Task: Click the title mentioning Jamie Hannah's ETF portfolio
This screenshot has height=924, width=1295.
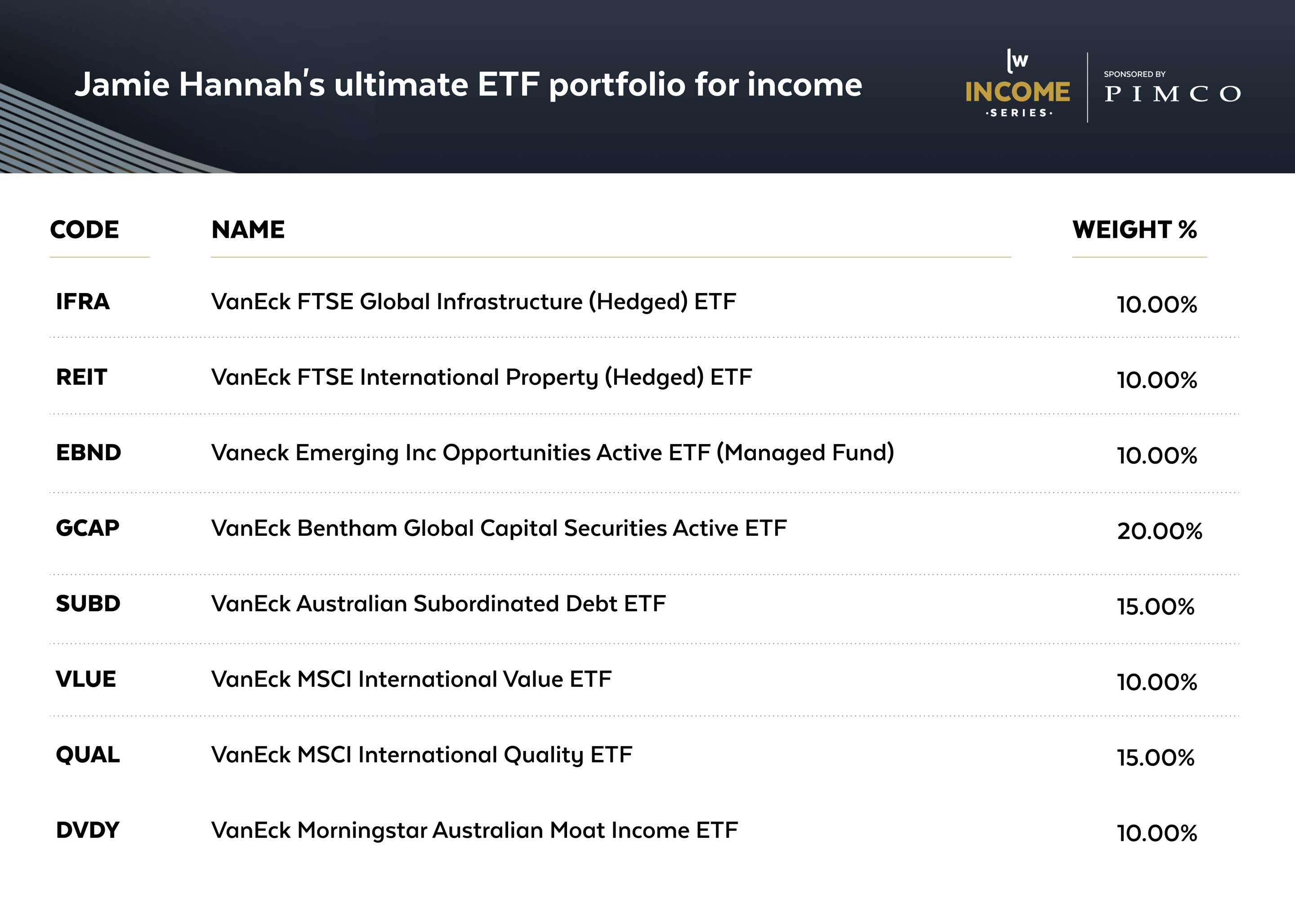Action: click(x=468, y=85)
